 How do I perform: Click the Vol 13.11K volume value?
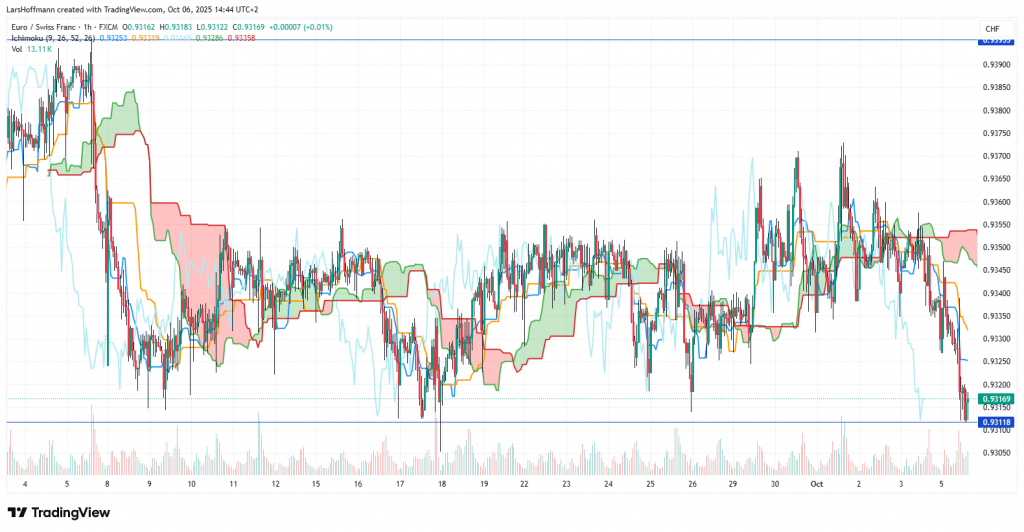click(39, 48)
